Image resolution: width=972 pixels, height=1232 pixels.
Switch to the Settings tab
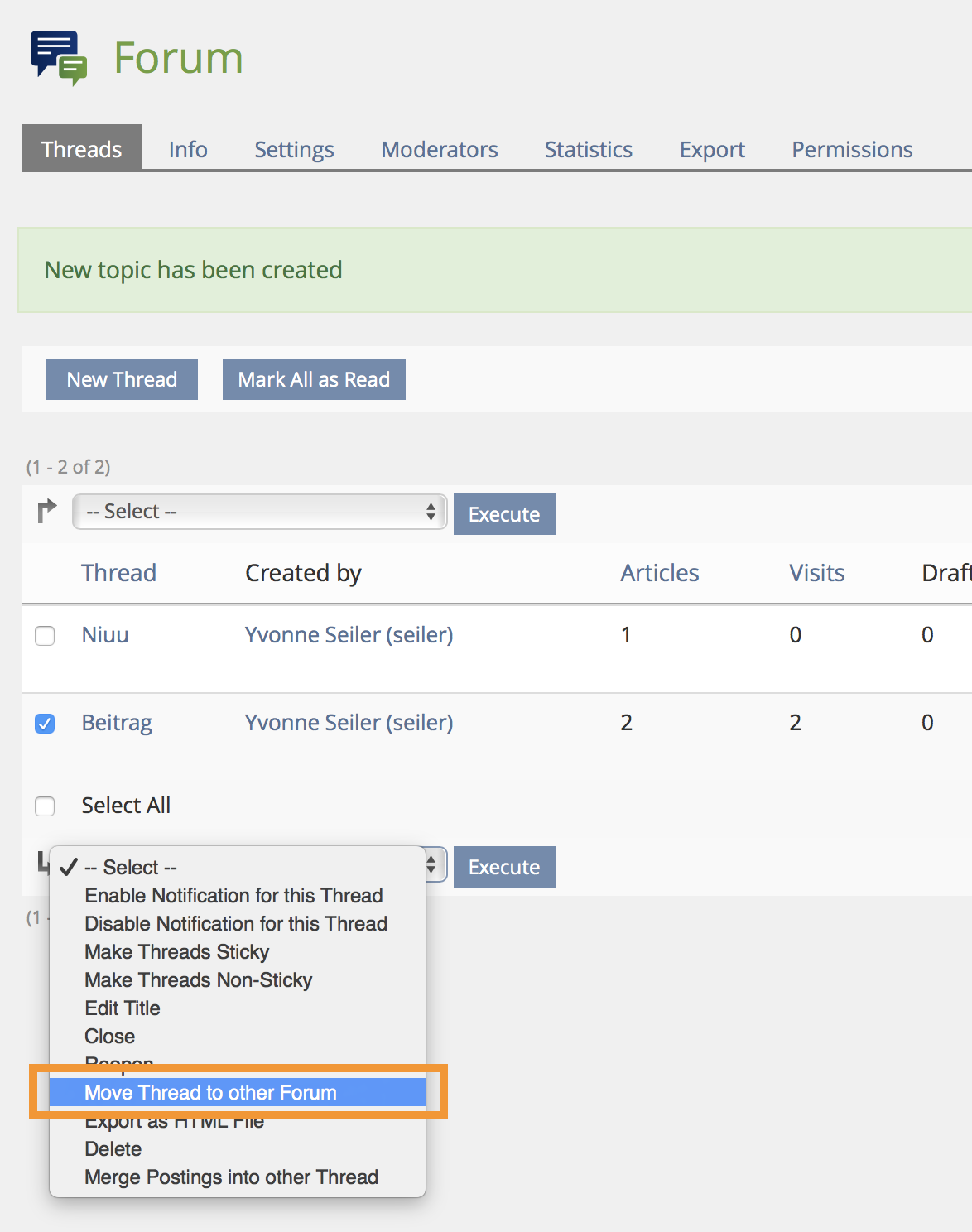[x=294, y=150]
